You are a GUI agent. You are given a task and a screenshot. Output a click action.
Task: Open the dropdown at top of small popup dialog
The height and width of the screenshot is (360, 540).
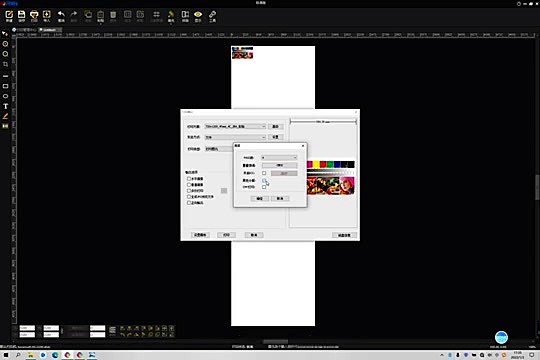[279, 158]
